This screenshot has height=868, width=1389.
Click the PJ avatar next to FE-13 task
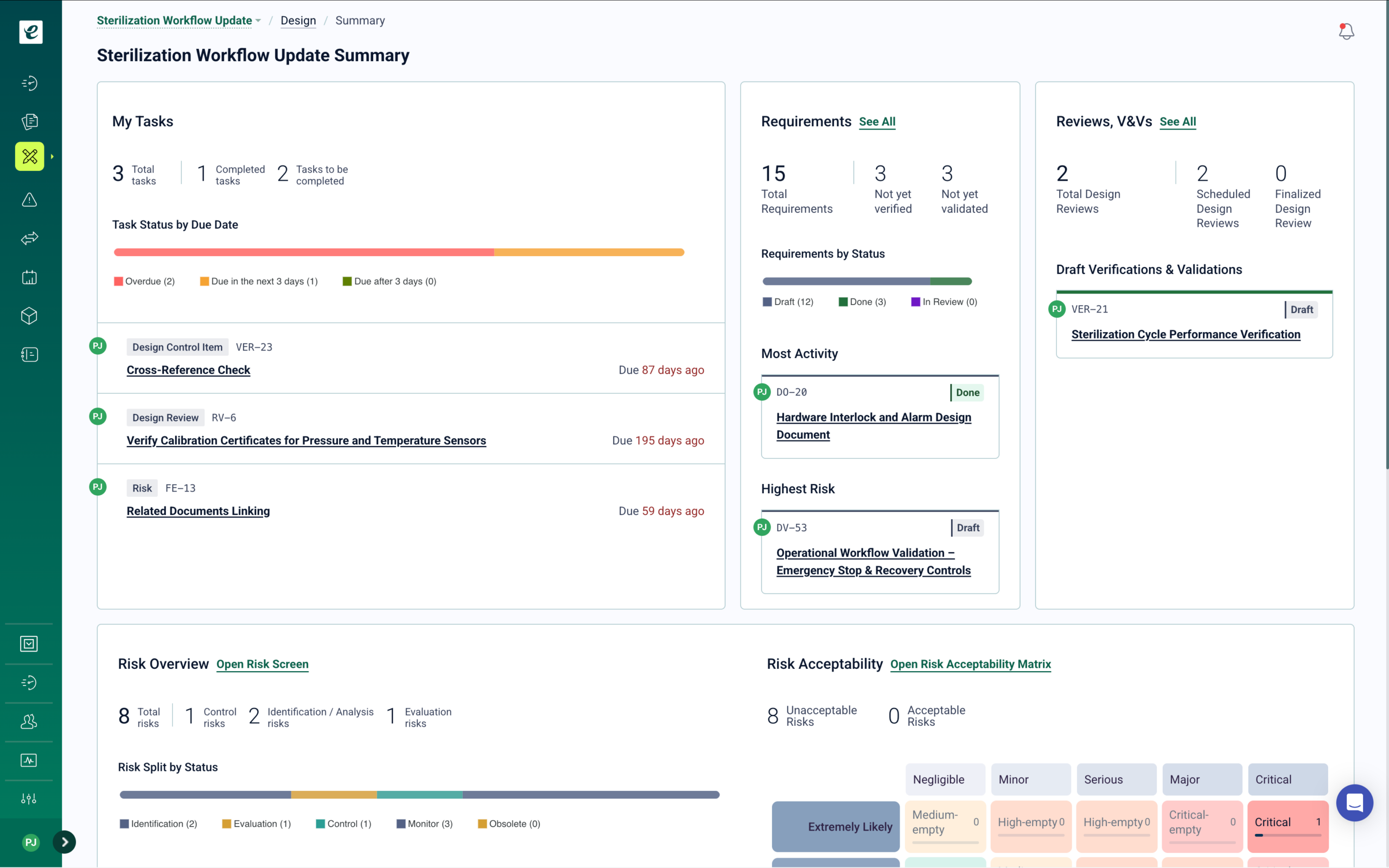coord(98,487)
